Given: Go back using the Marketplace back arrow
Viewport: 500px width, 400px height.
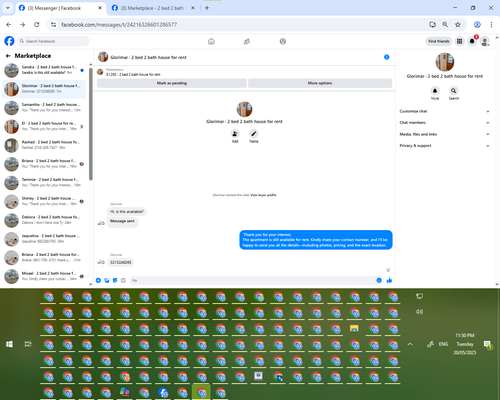Looking at the screenshot, I should [x=8, y=56].
